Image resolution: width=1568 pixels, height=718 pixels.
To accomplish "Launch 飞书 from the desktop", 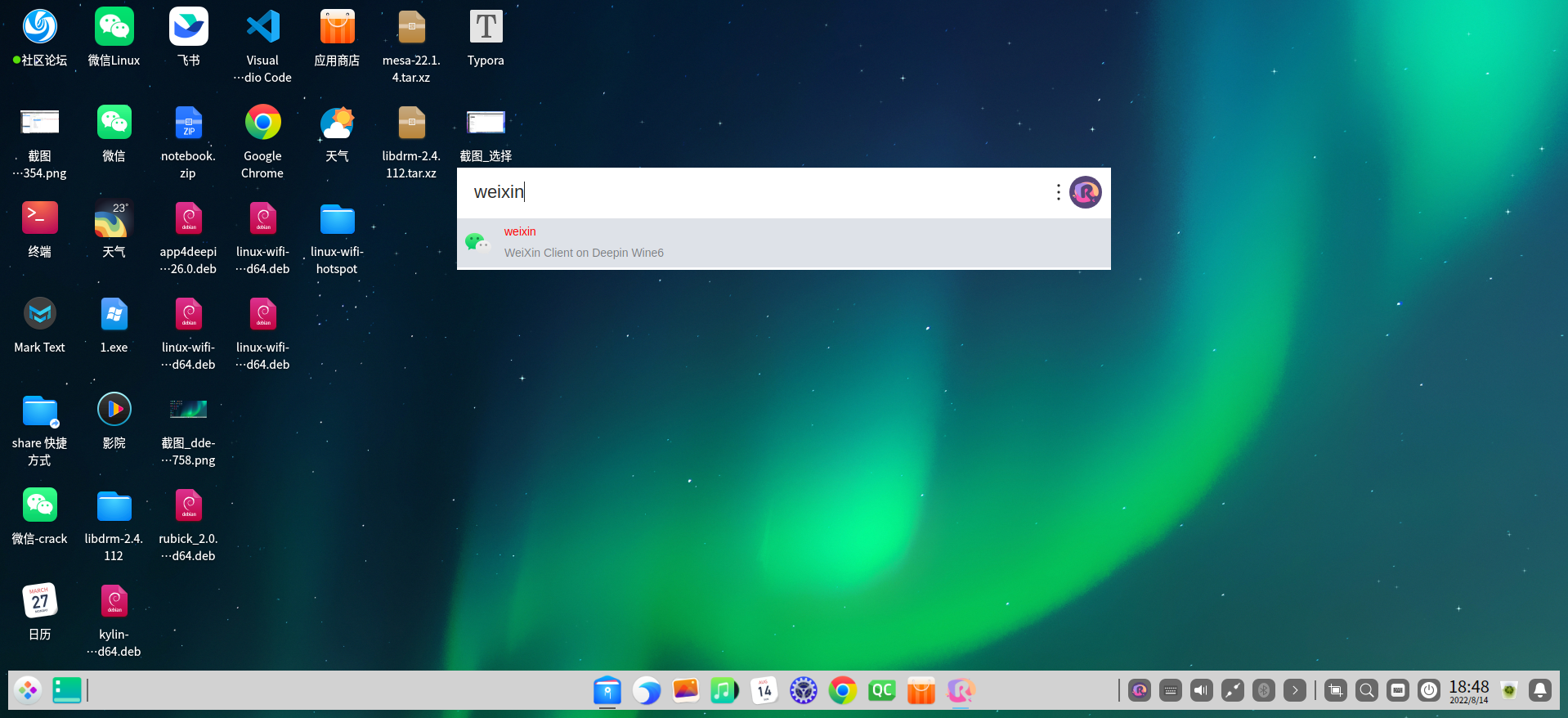I will (x=189, y=38).
